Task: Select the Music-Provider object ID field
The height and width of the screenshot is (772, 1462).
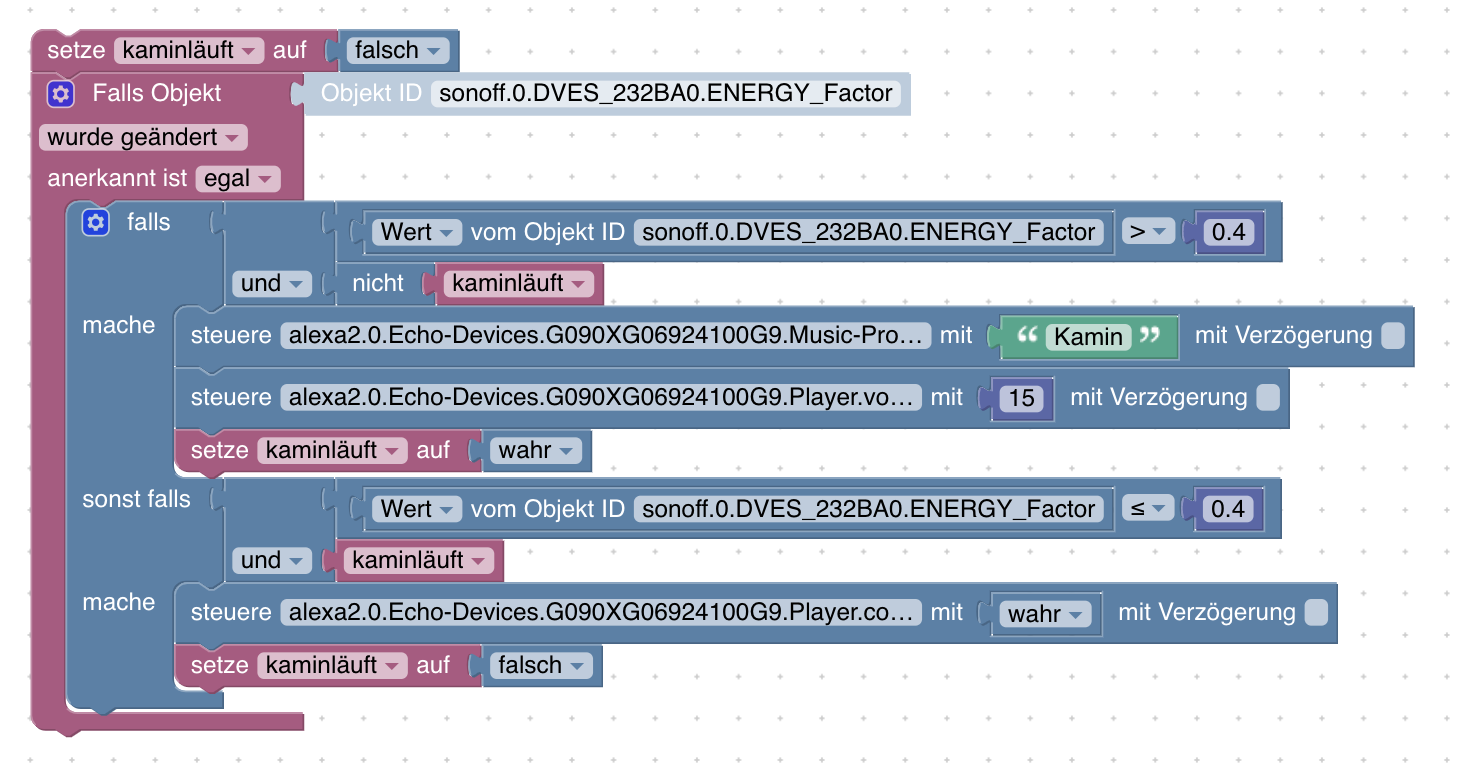Action: tap(606, 336)
